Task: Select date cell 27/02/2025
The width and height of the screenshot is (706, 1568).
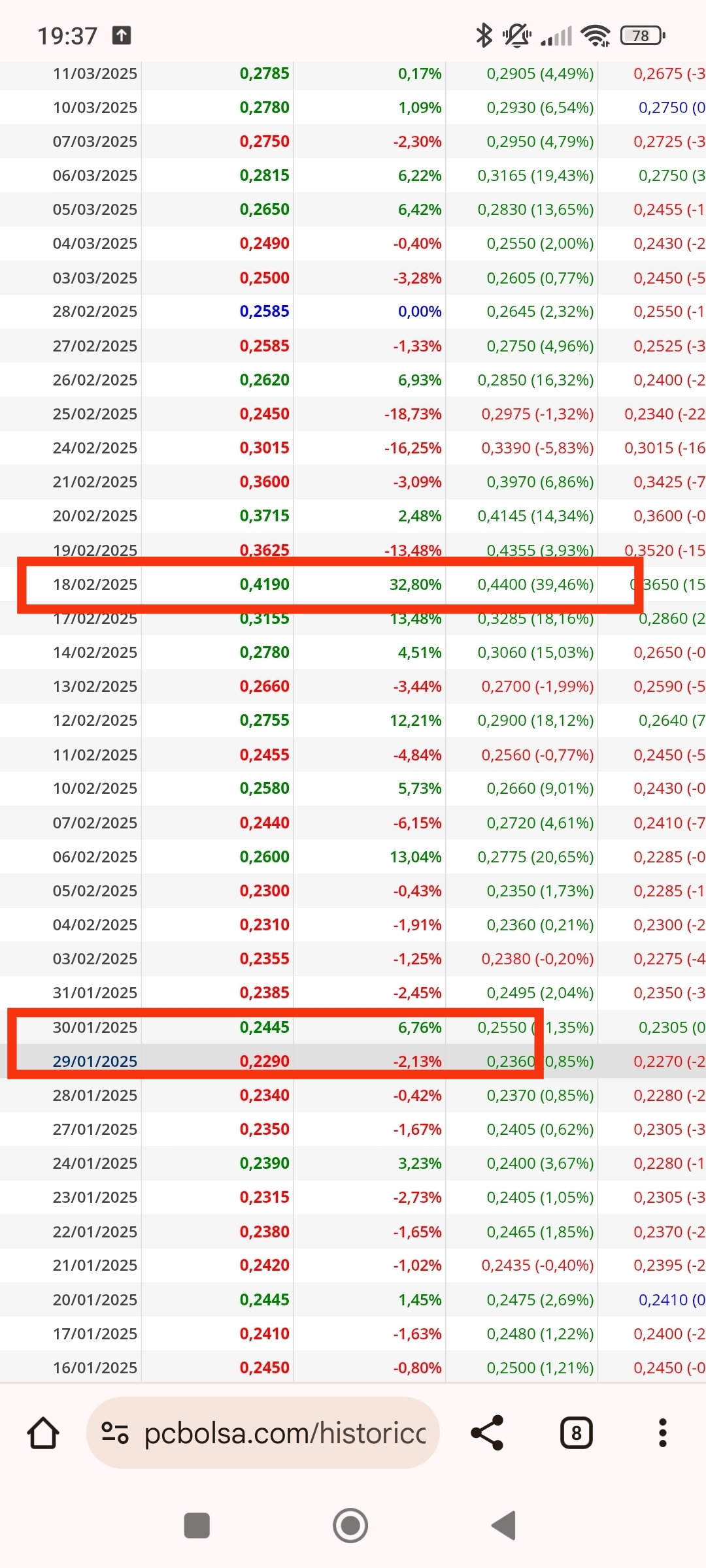Action: pos(95,346)
